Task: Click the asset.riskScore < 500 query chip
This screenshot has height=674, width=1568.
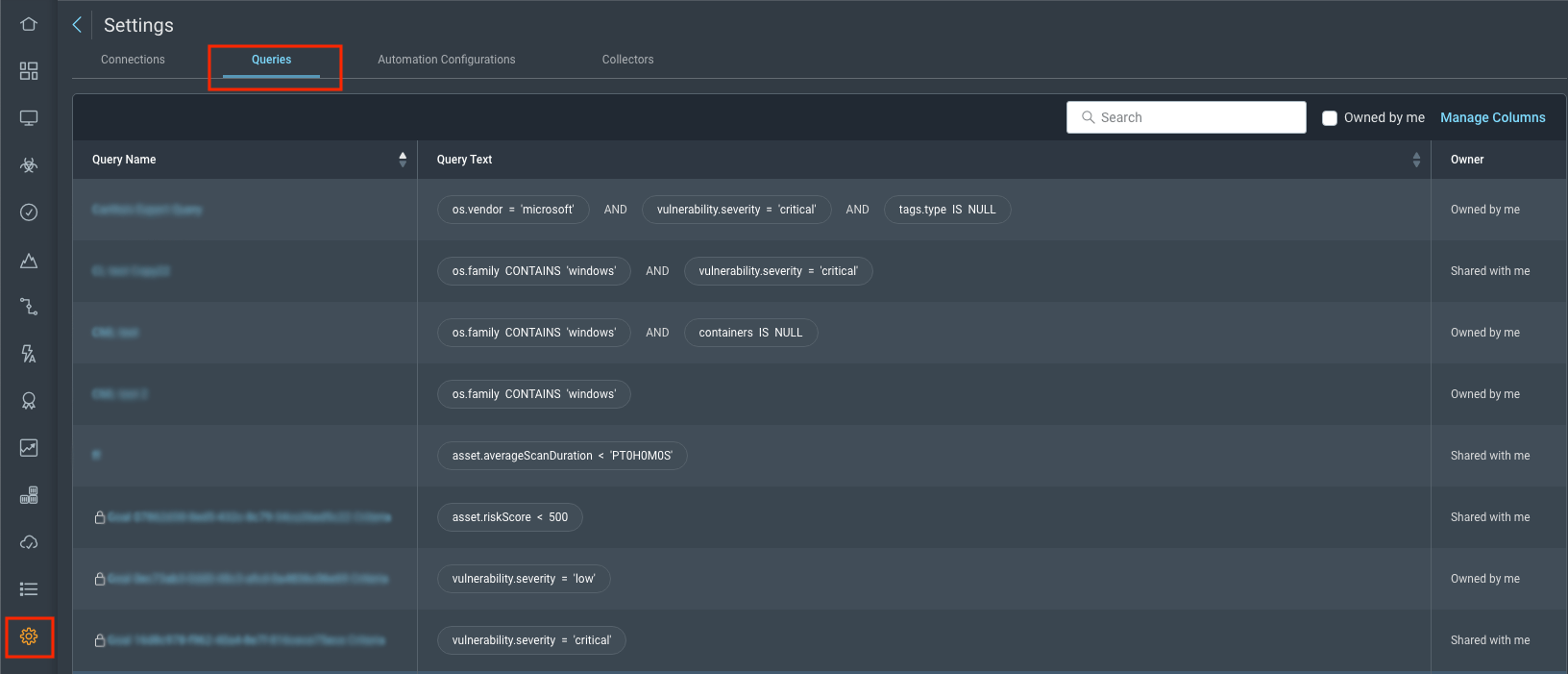Action: point(509,517)
